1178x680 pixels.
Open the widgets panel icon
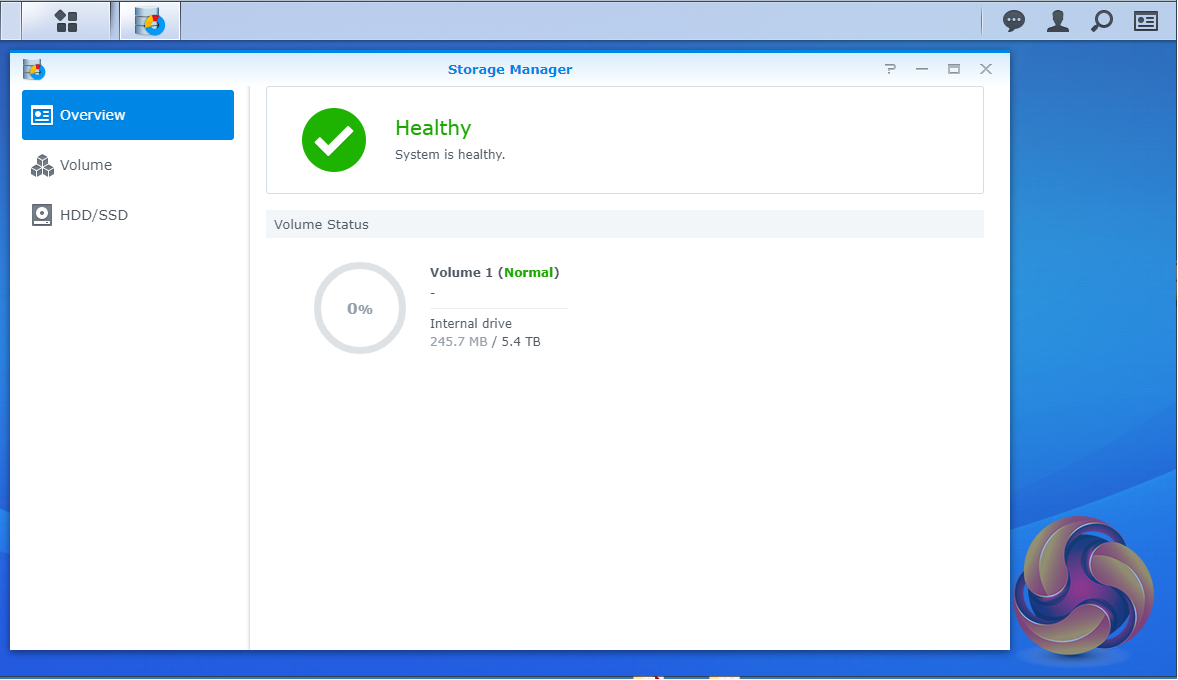click(1146, 21)
